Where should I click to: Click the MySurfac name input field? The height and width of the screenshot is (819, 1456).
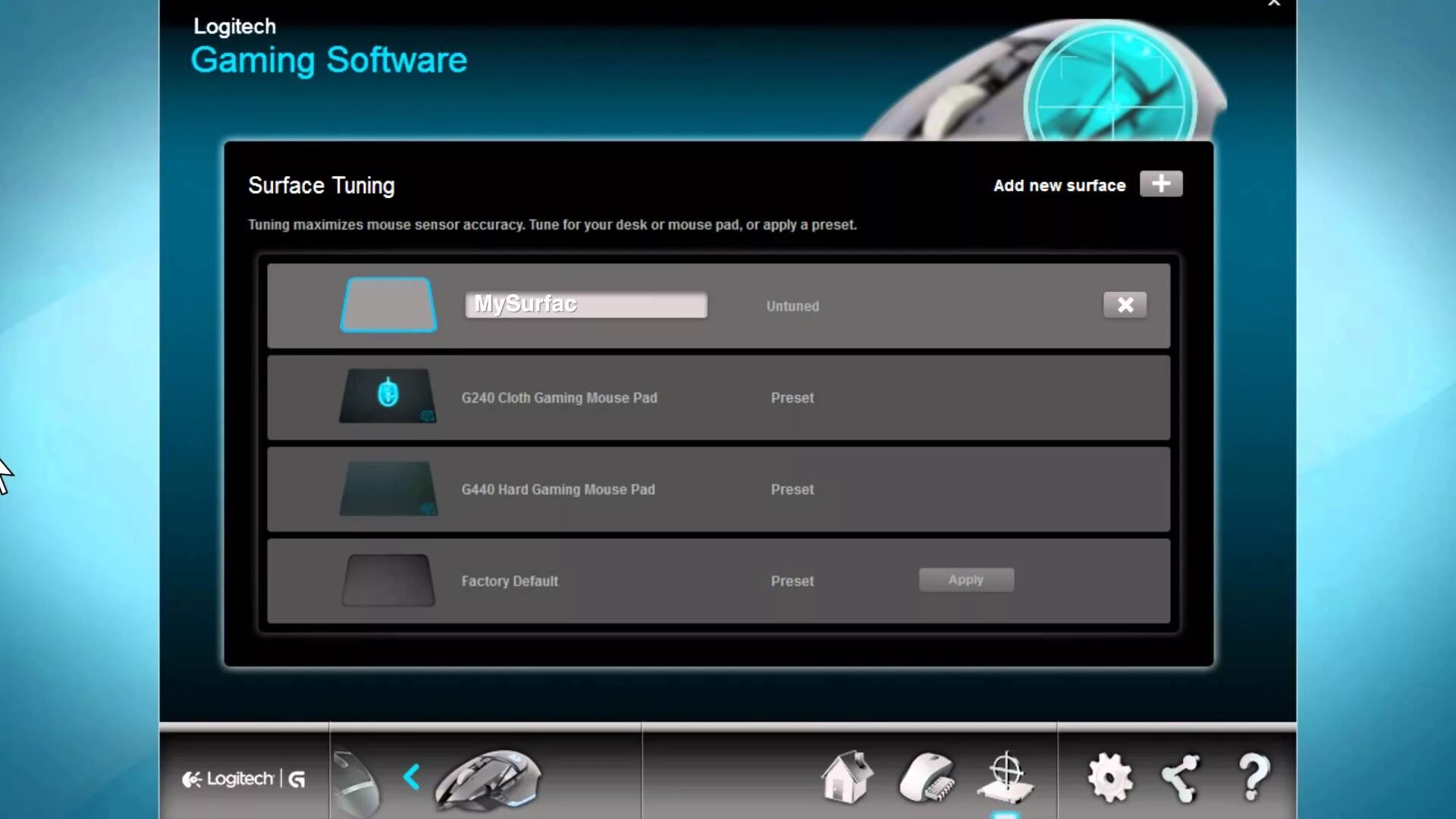[x=585, y=305]
